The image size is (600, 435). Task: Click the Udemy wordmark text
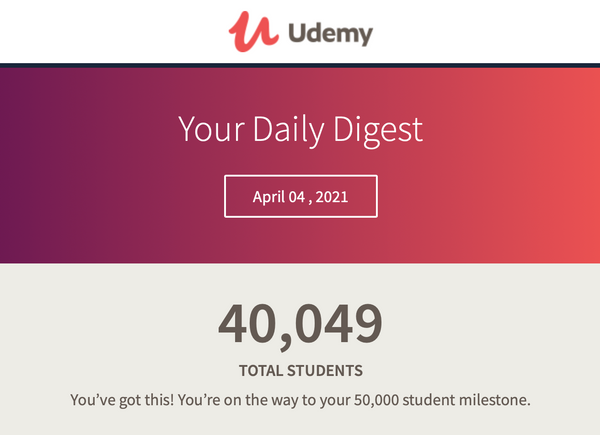click(x=331, y=34)
